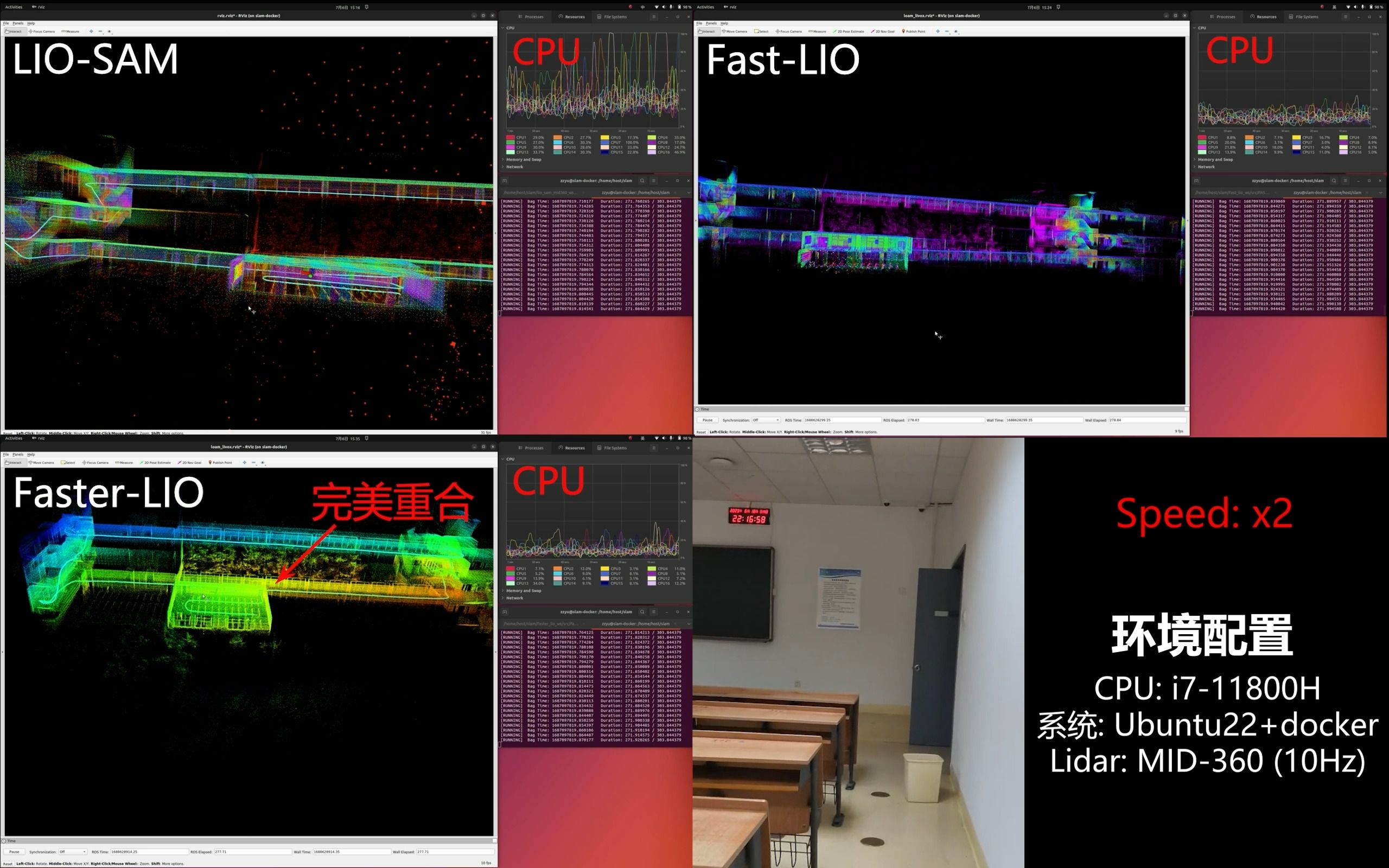Click Focus Camera tool in Fast-LIO RViz toolbar
This screenshot has width=1389, height=868.
[788, 31]
